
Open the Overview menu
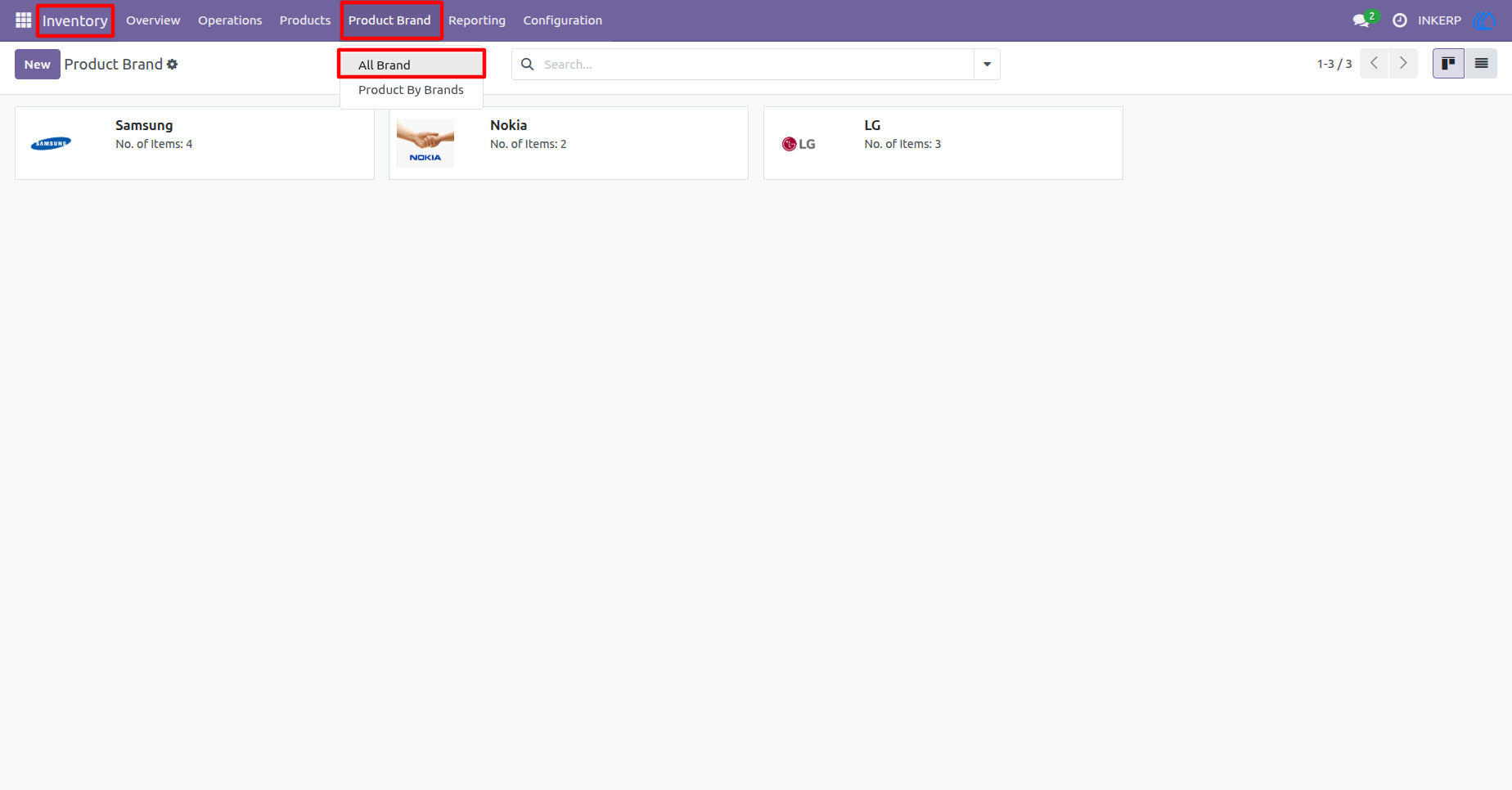(x=153, y=20)
